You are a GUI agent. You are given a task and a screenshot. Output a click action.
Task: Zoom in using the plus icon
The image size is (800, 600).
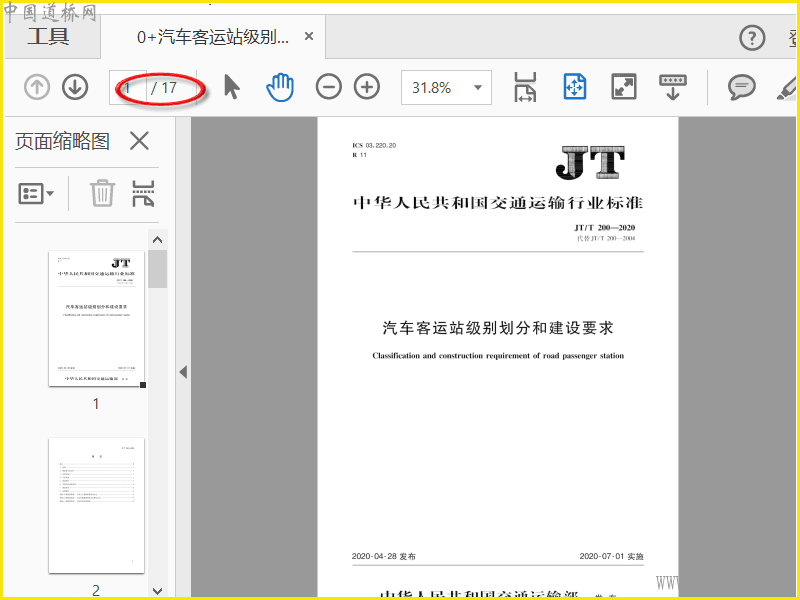click(367, 87)
